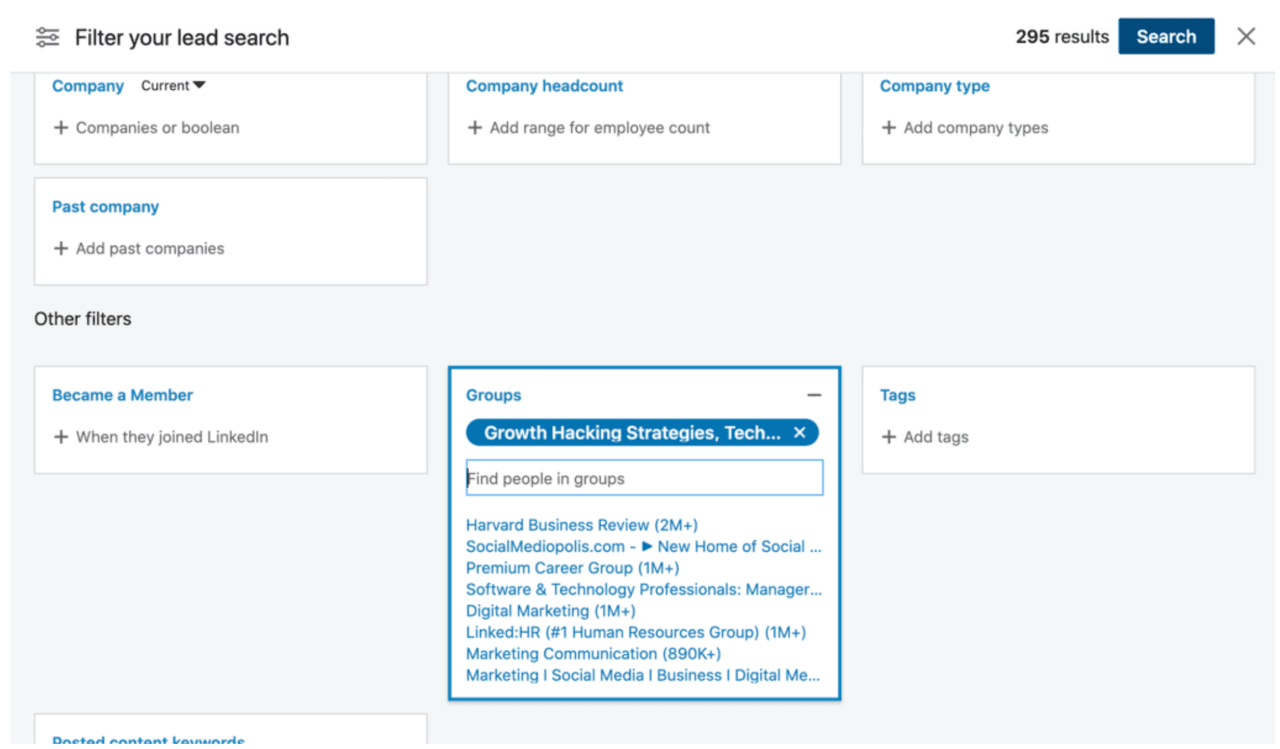Viewport: 1280px width, 749px height.
Task: Click the Search button
Action: [1166, 36]
